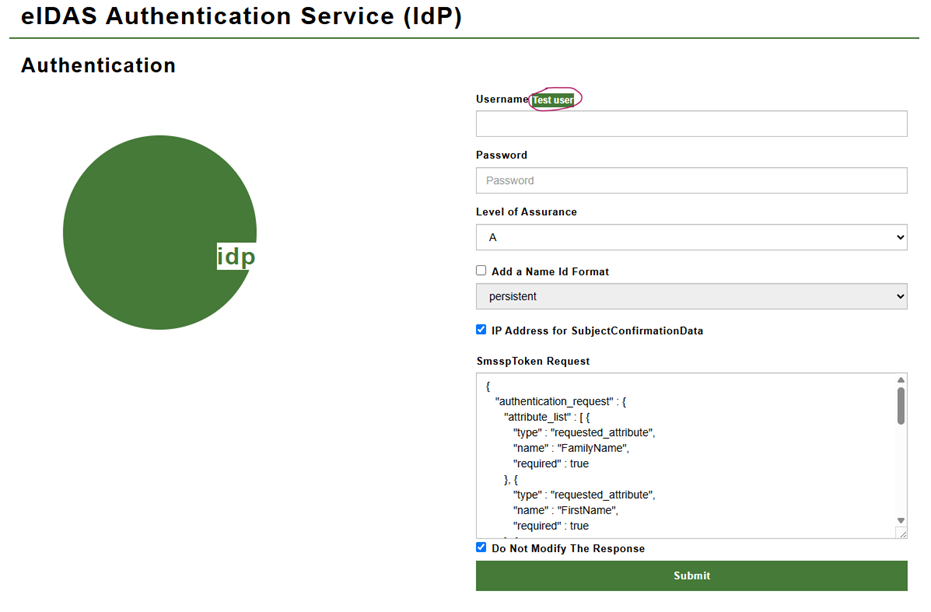
Task: Click the eIDAS Authentication Service (IdP) title
Action: click(x=242, y=16)
